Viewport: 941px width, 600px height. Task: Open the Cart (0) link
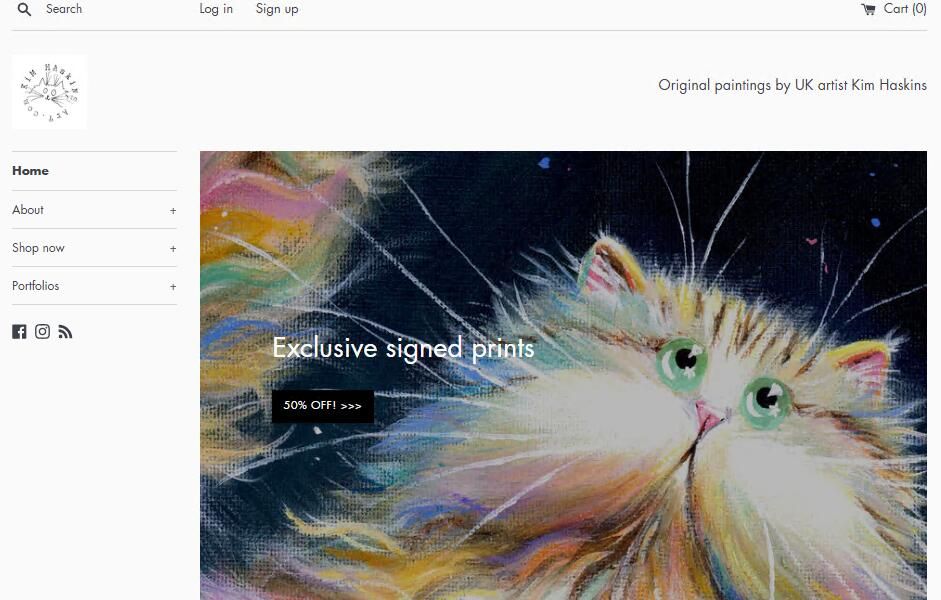point(894,9)
